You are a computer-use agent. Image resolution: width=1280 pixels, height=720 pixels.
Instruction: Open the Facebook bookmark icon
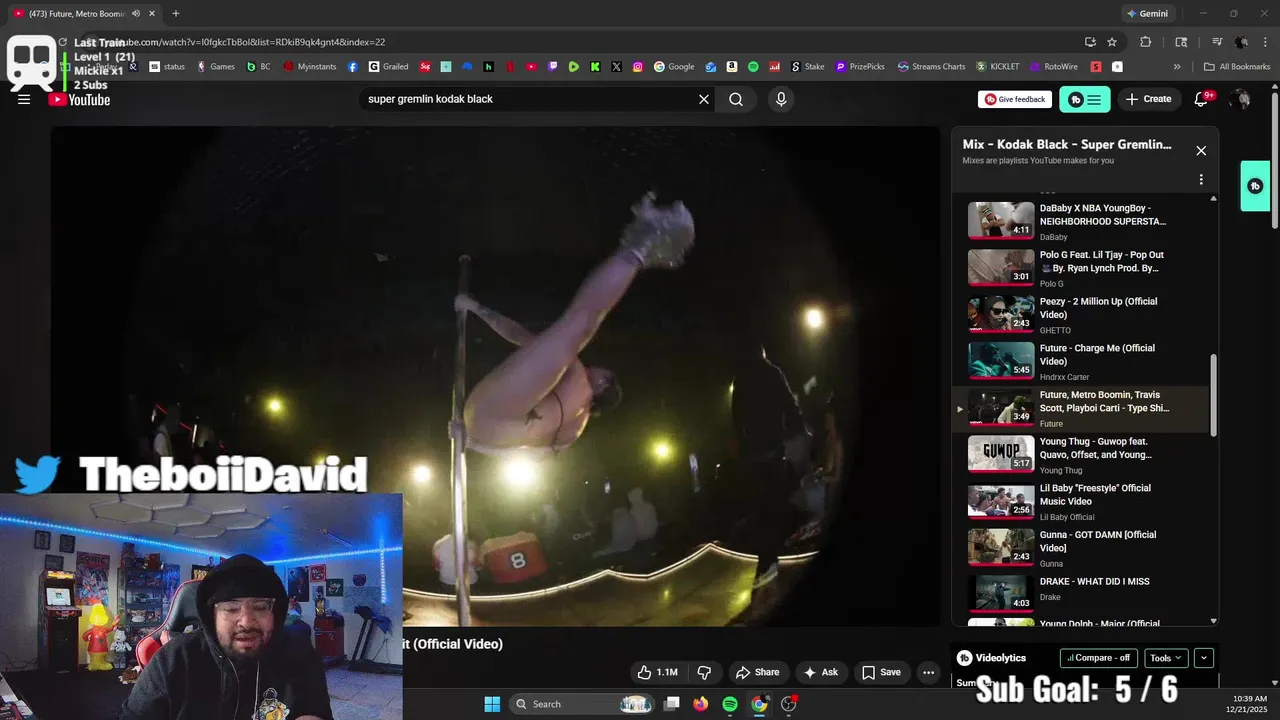pyautogui.click(x=352, y=67)
